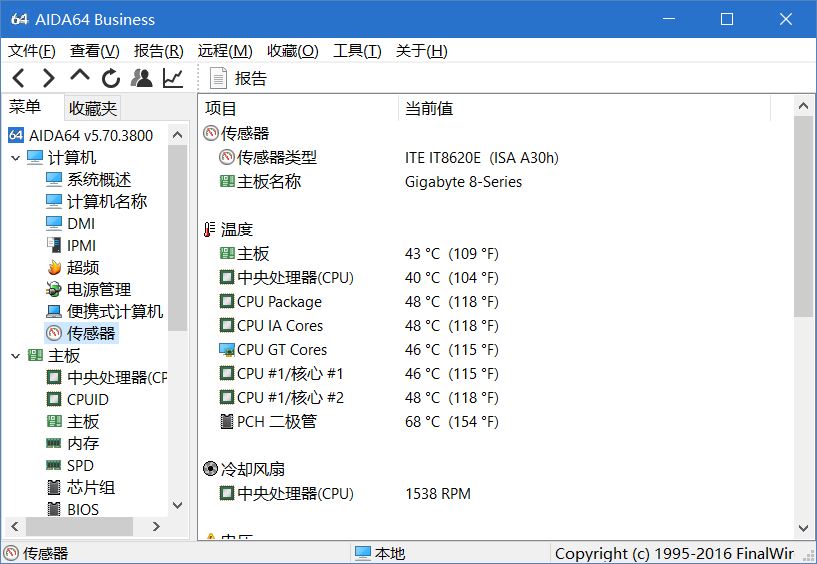
Task: Click the 电源管理 icon in tree
Action: [x=54, y=289]
